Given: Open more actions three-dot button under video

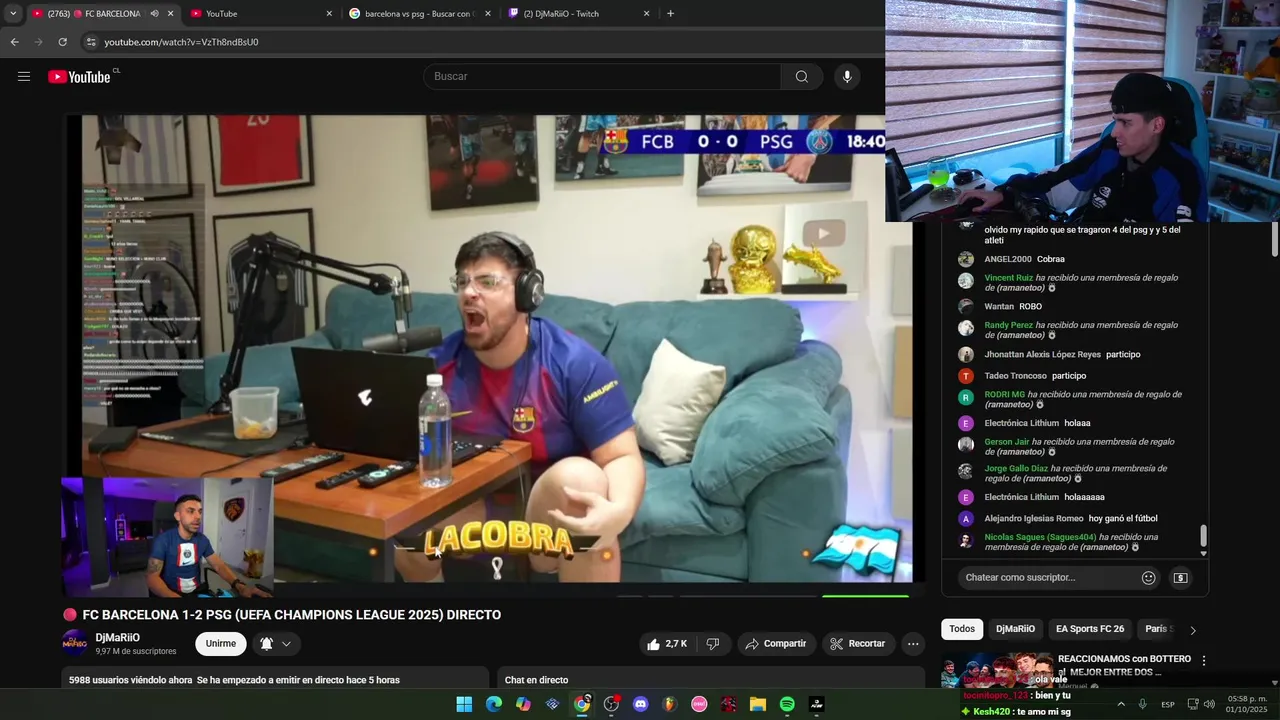Looking at the screenshot, I should pos(913,644).
